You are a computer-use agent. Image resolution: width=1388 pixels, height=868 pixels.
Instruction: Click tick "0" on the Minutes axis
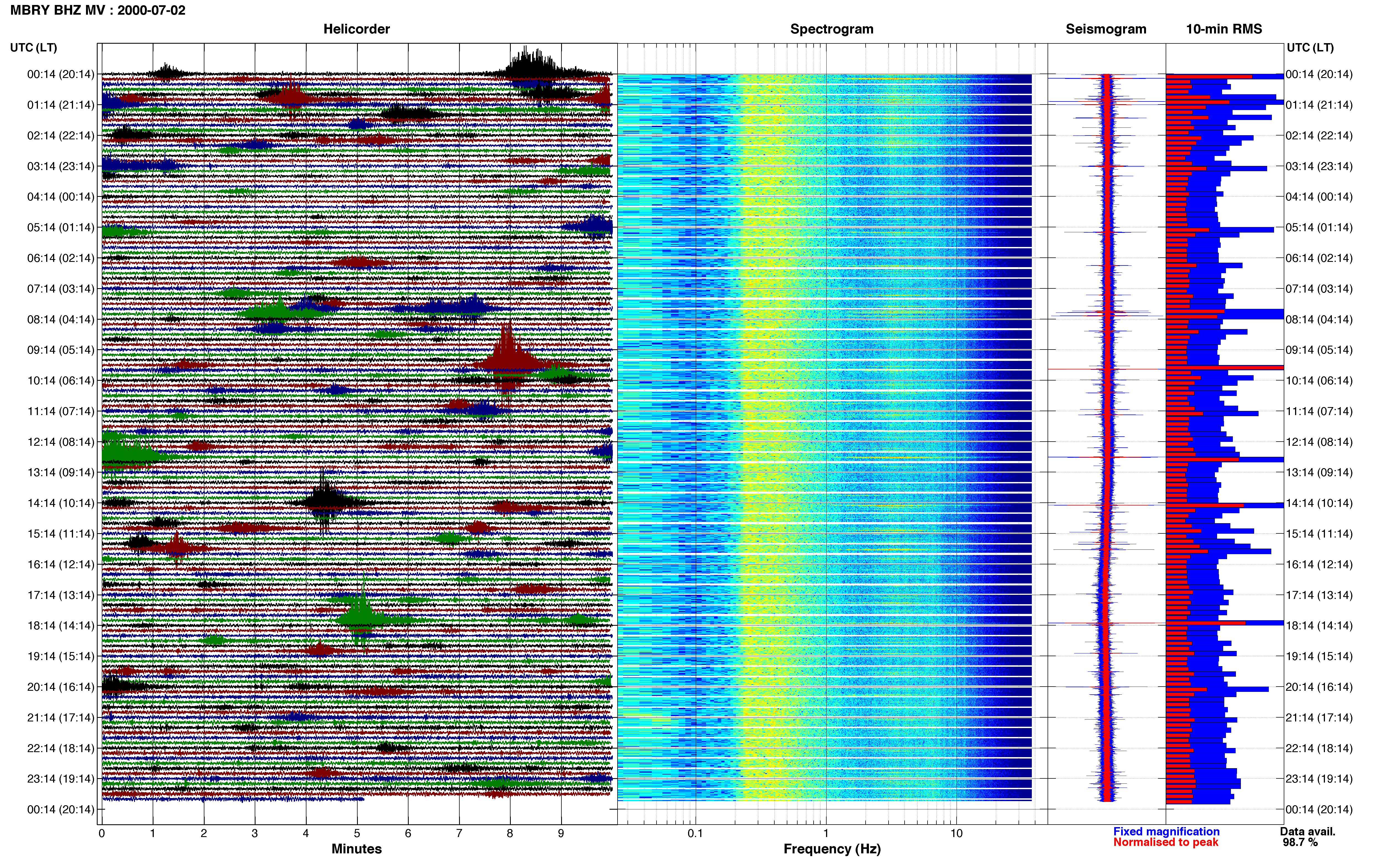pyautogui.click(x=101, y=833)
